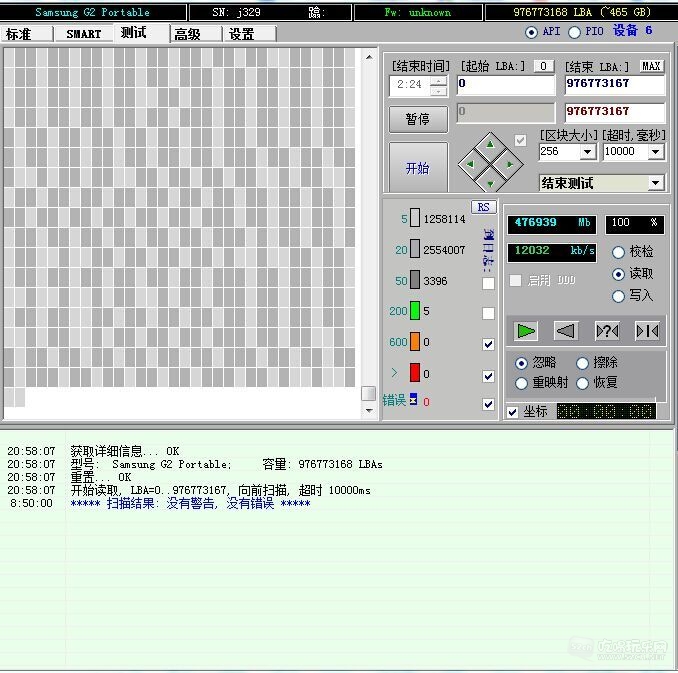Open the 结束测试 end action dropdown
Image resolution: width=678 pixels, height=673 pixels.
coord(656,183)
